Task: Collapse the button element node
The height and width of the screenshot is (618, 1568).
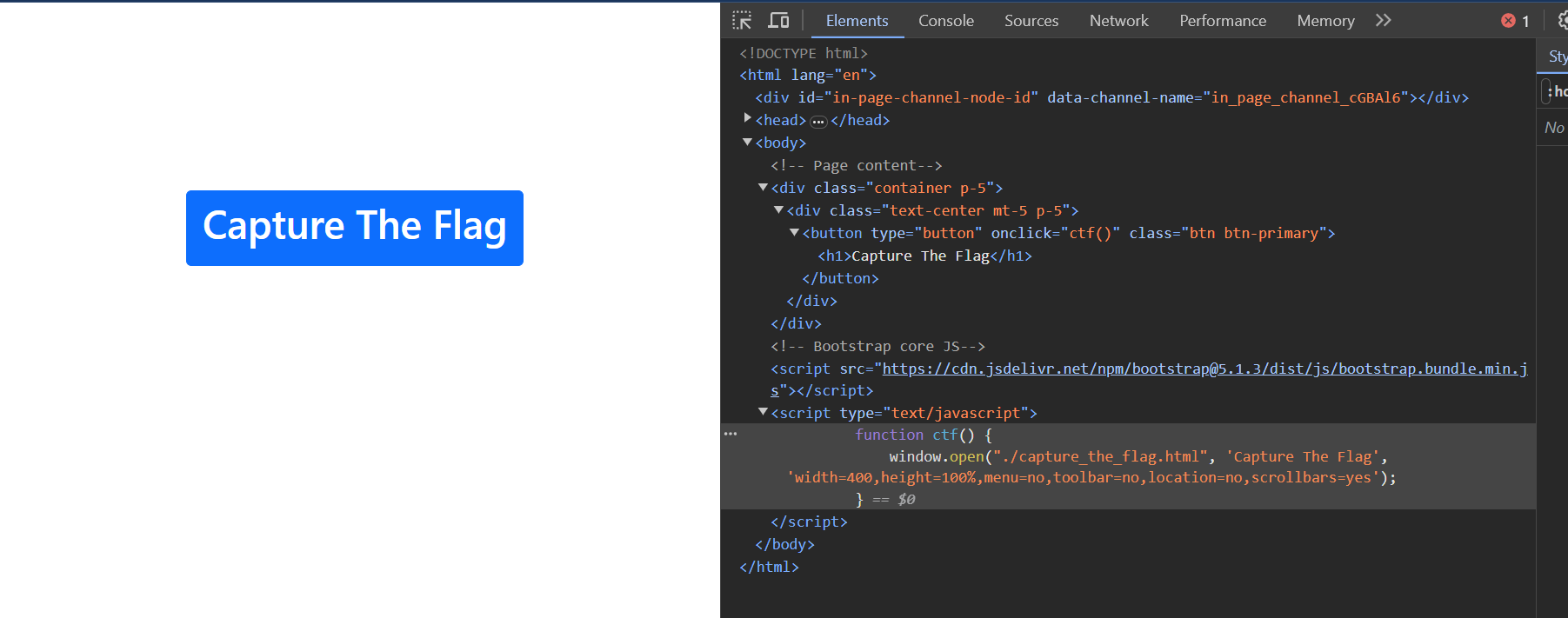Action: tap(794, 233)
